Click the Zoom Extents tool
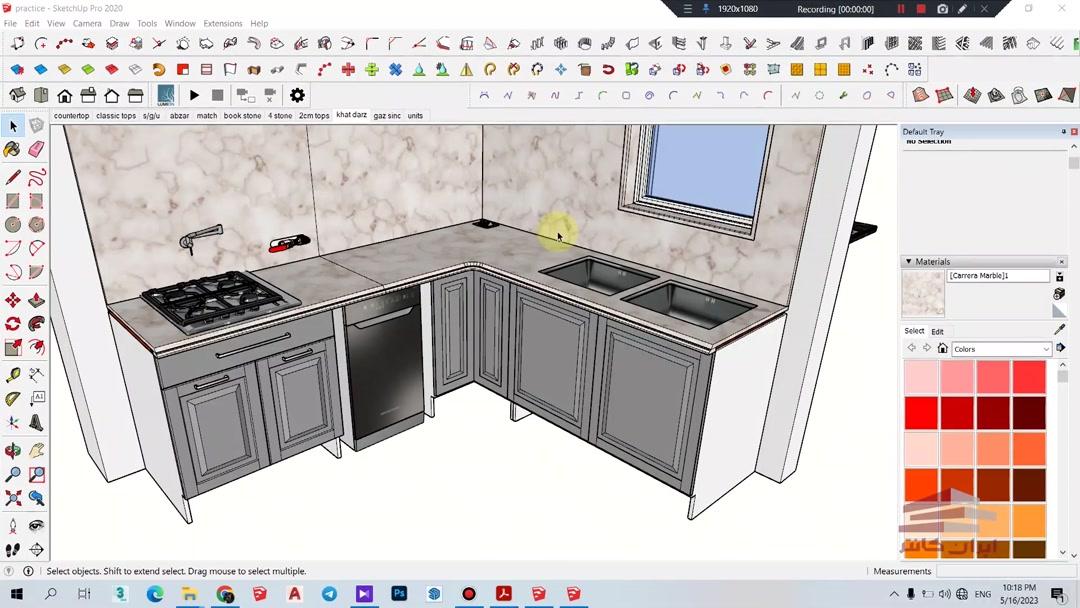1080x608 pixels. point(13,498)
